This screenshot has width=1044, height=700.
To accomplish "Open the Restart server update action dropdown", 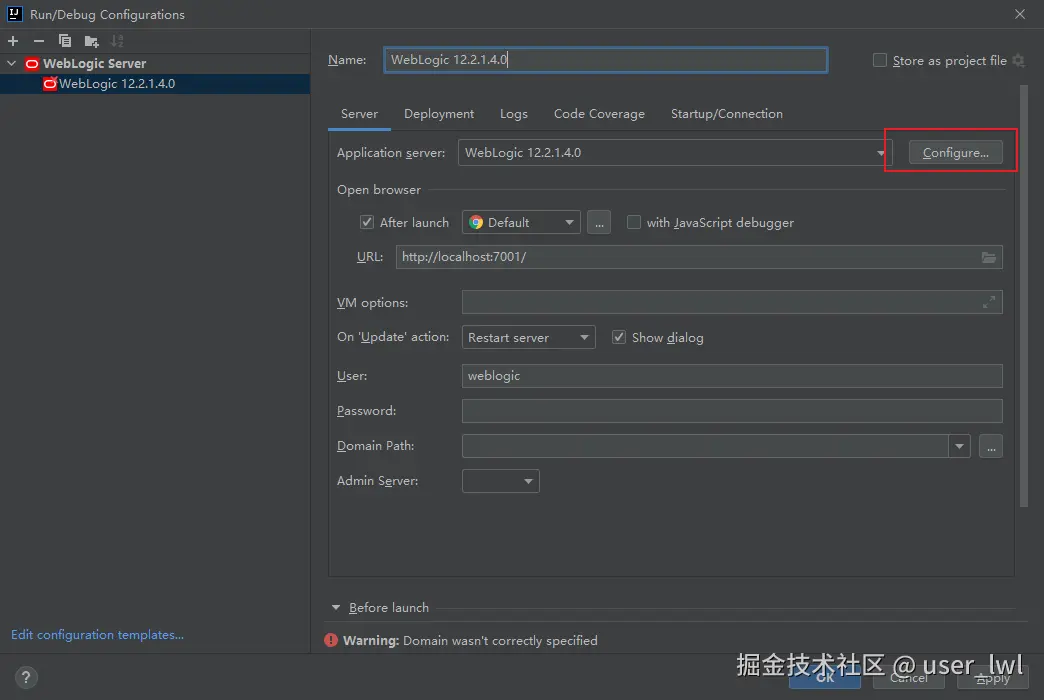I will coord(528,338).
